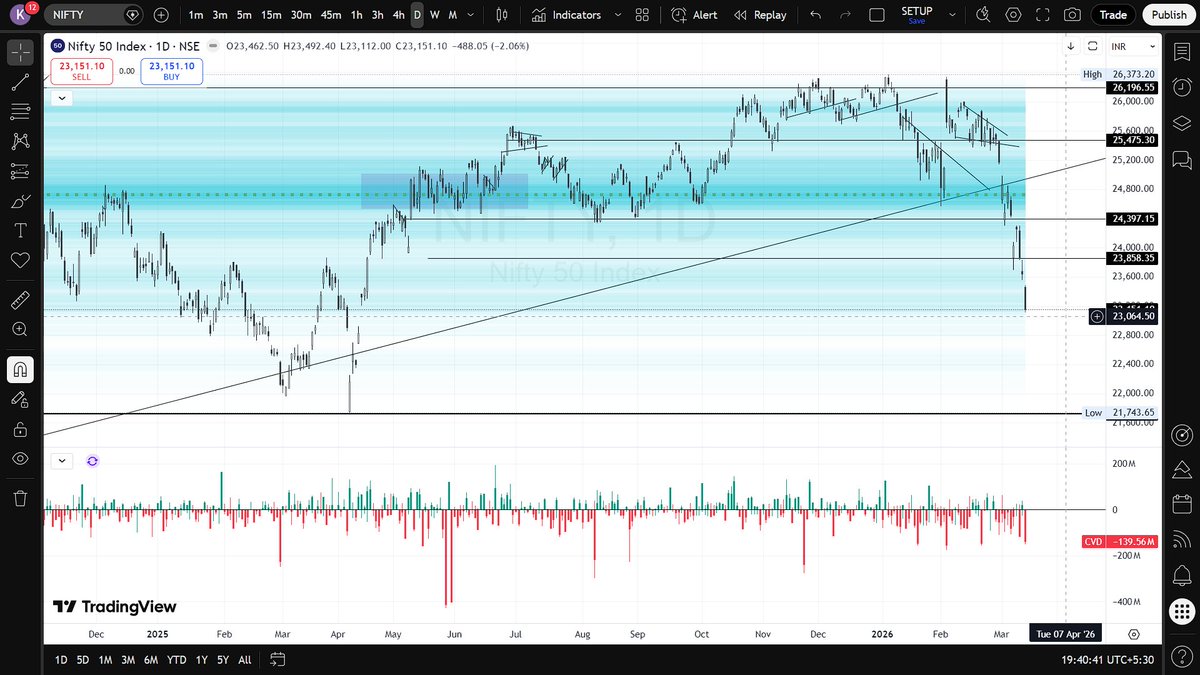
Task: Toggle hide all drawings eye icon
Action: 20,458
